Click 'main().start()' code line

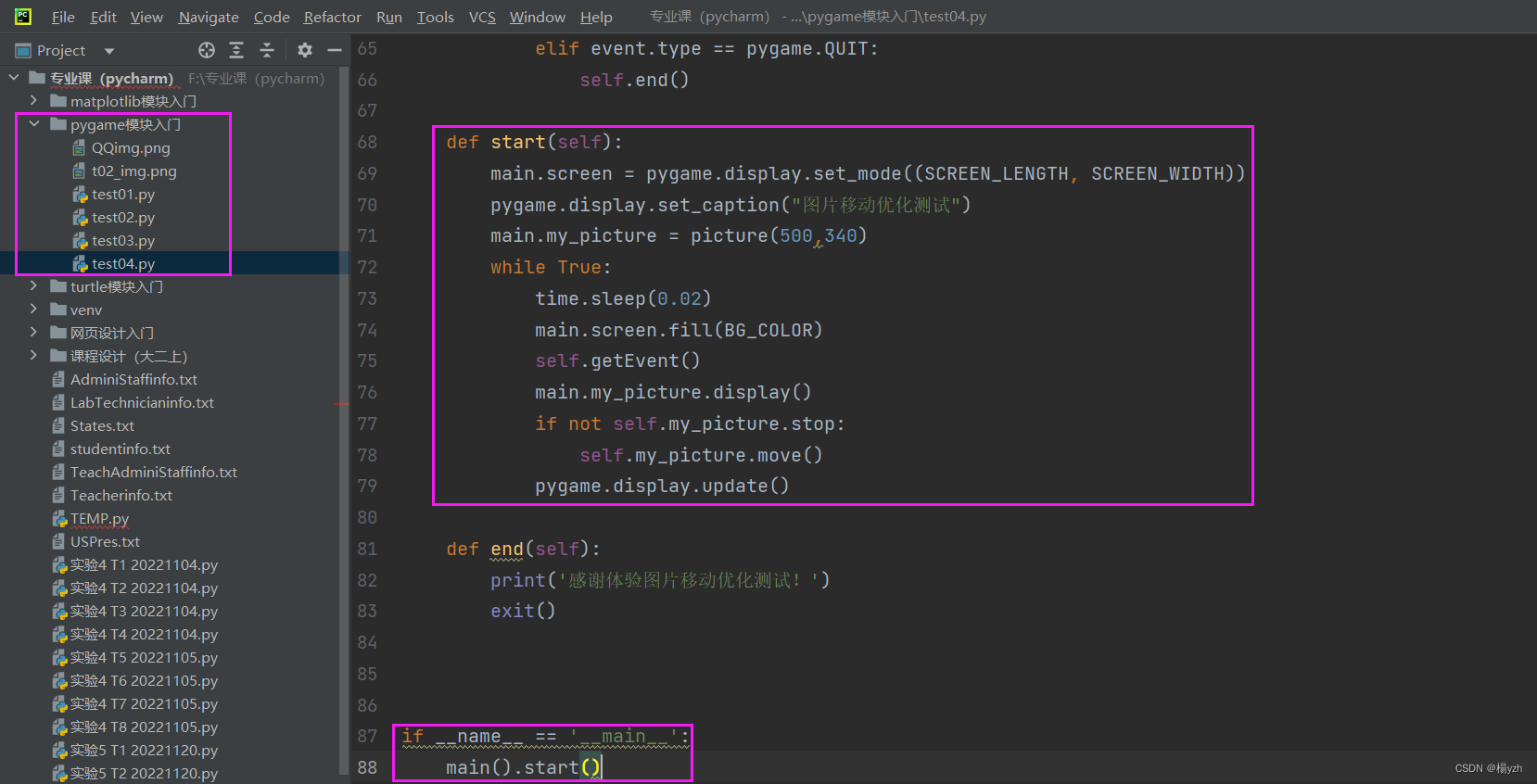pos(524,767)
